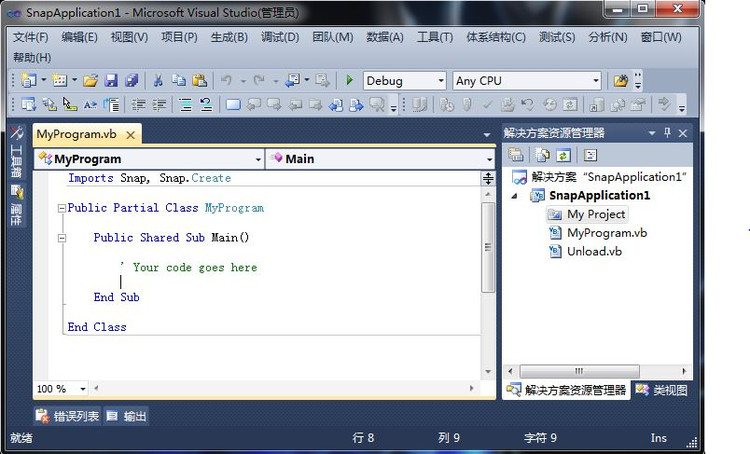Viewport: 750px width, 454px height.
Task: Click the Save icon in the toolbar
Action: (111, 81)
